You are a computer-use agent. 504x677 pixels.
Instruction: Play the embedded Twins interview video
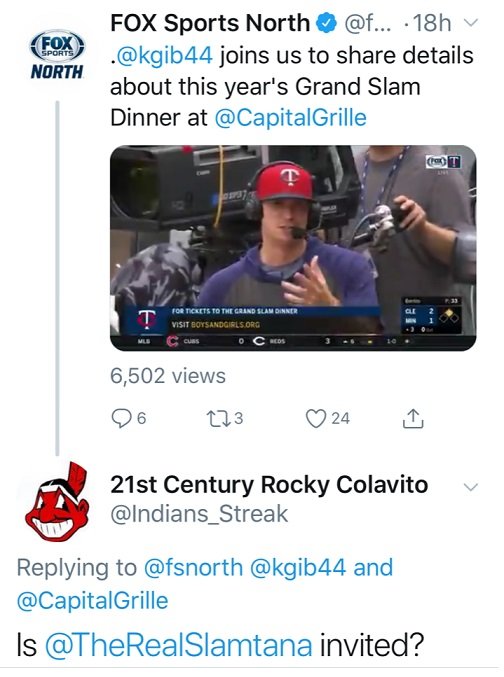293,248
